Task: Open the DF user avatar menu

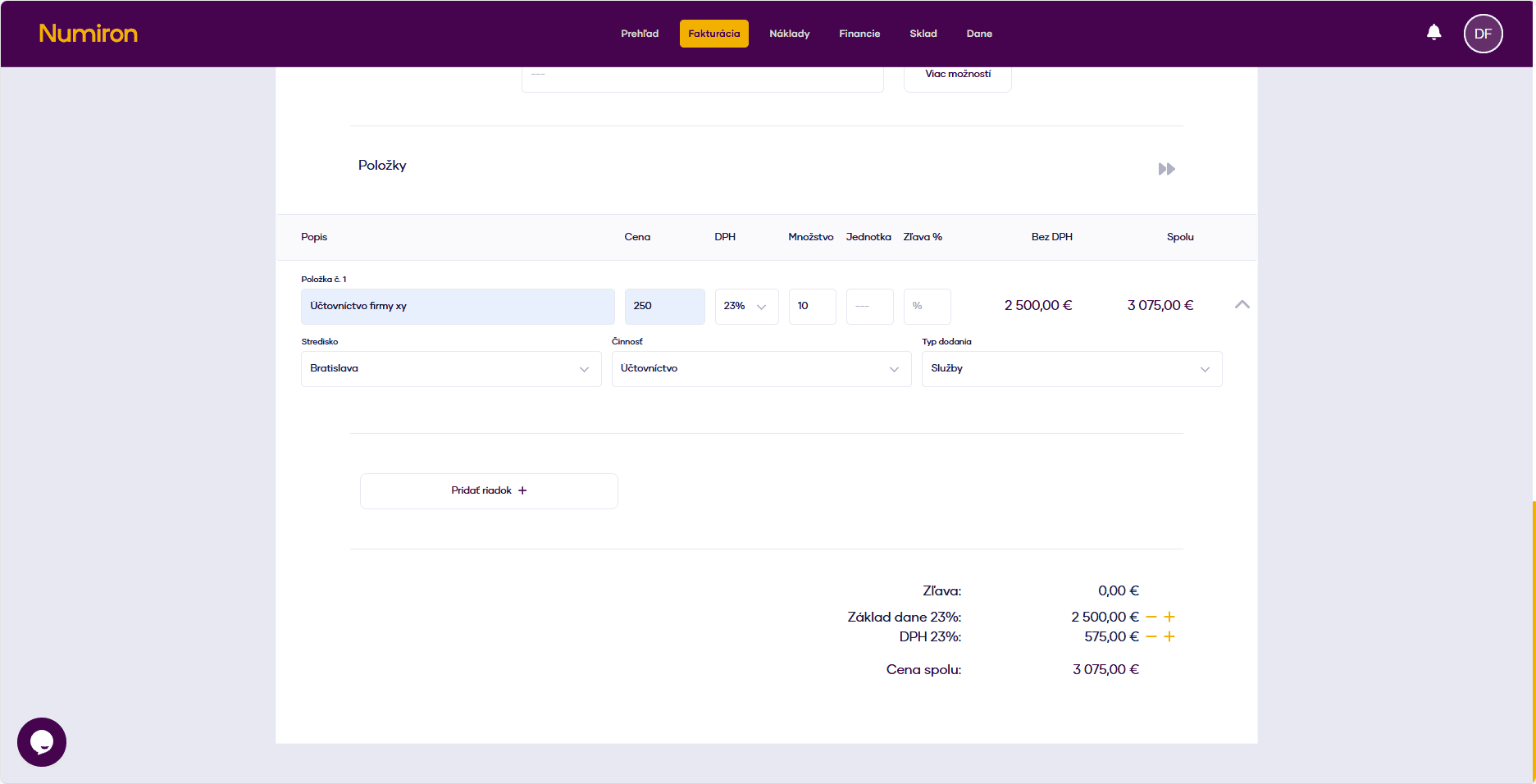Action: click(1483, 34)
